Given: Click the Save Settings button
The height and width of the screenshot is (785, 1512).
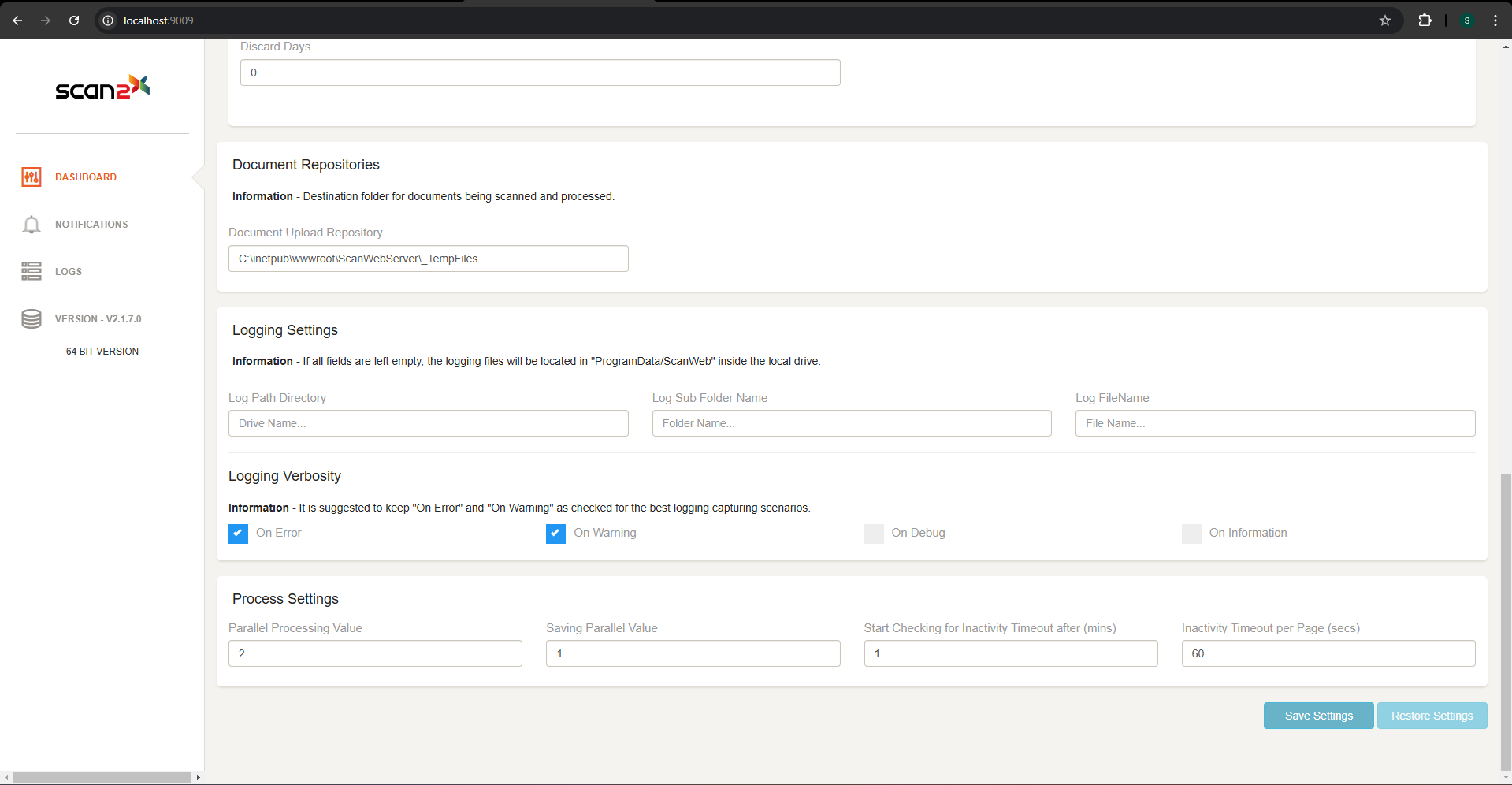Looking at the screenshot, I should (x=1318, y=716).
